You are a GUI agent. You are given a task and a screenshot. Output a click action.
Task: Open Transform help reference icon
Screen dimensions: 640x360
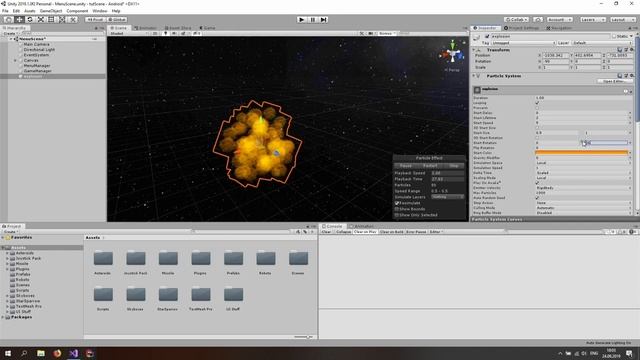[x=620, y=50]
